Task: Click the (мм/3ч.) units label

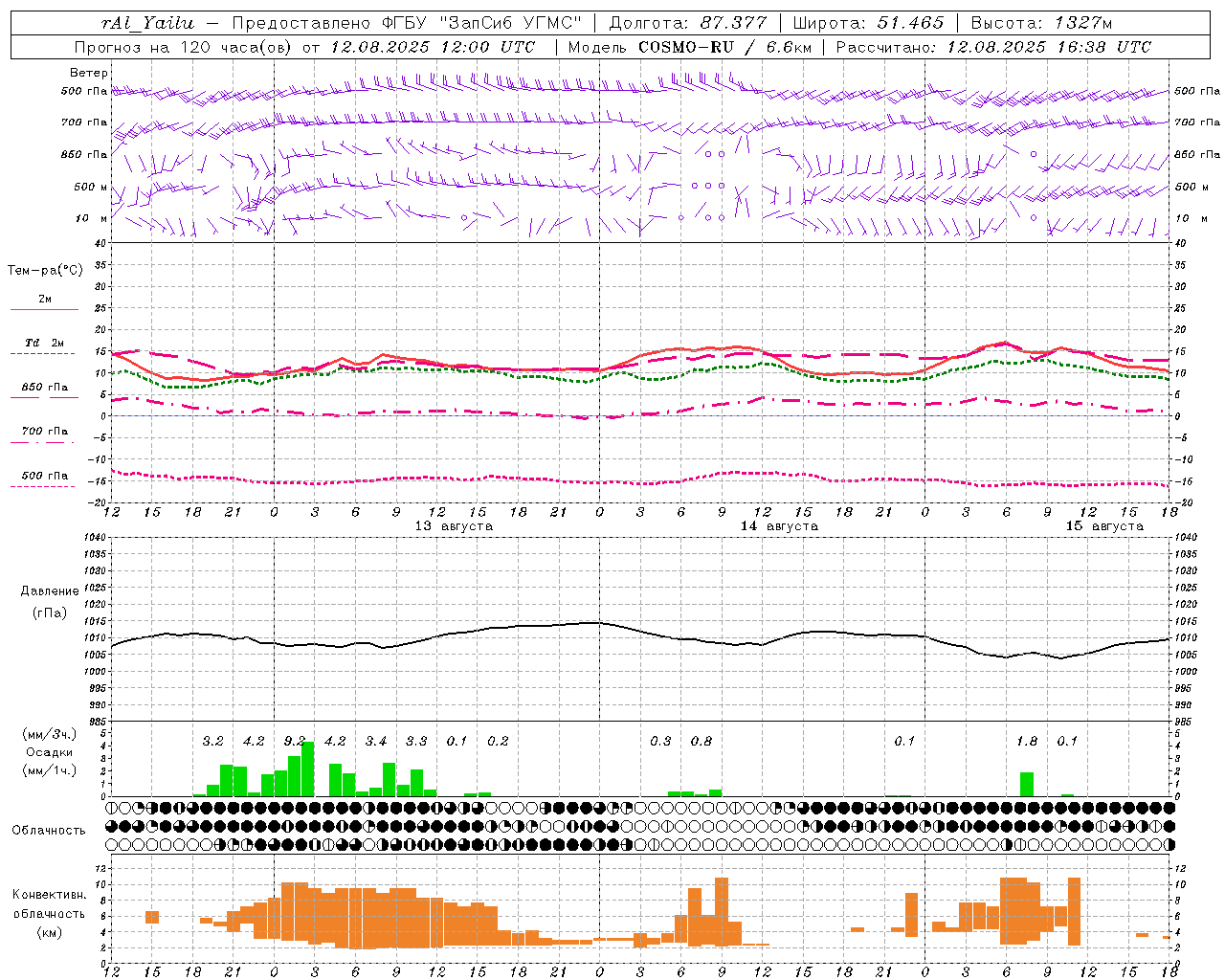Action: tap(49, 735)
